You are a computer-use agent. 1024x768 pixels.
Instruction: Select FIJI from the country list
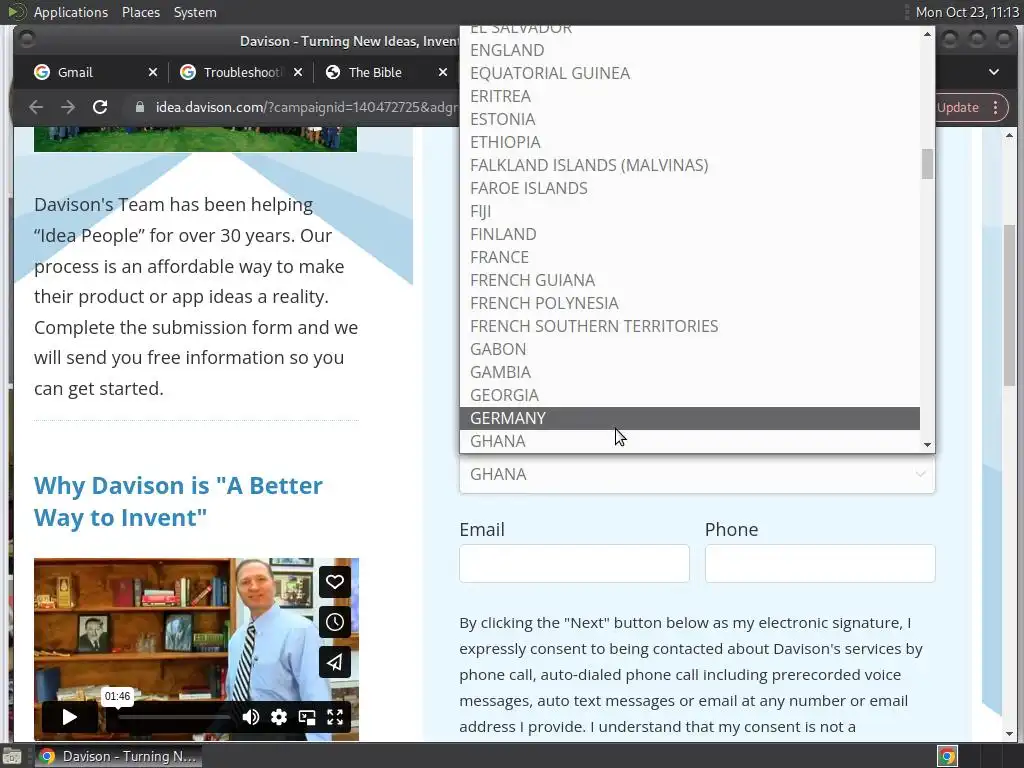(x=690, y=211)
